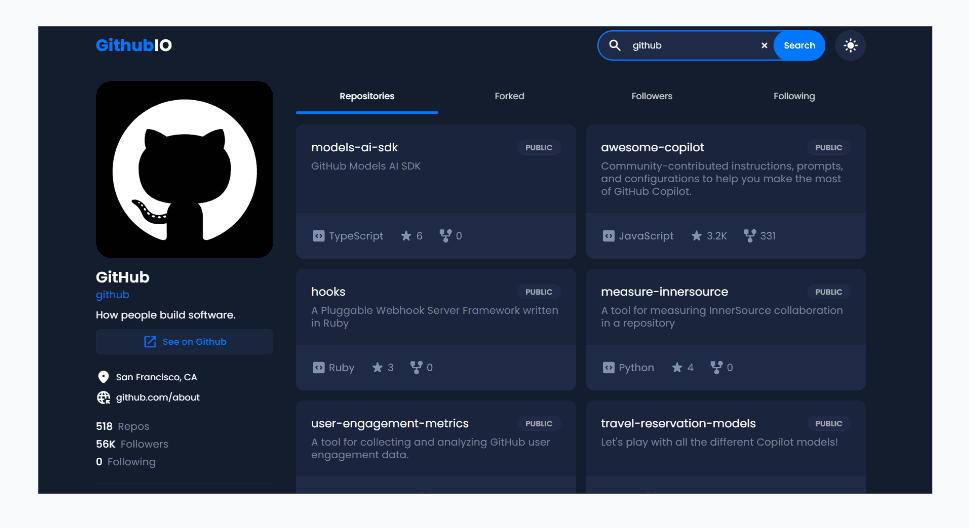Click the location pin icon
This screenshot has height=528, width=969.
[x=103, y=377]
